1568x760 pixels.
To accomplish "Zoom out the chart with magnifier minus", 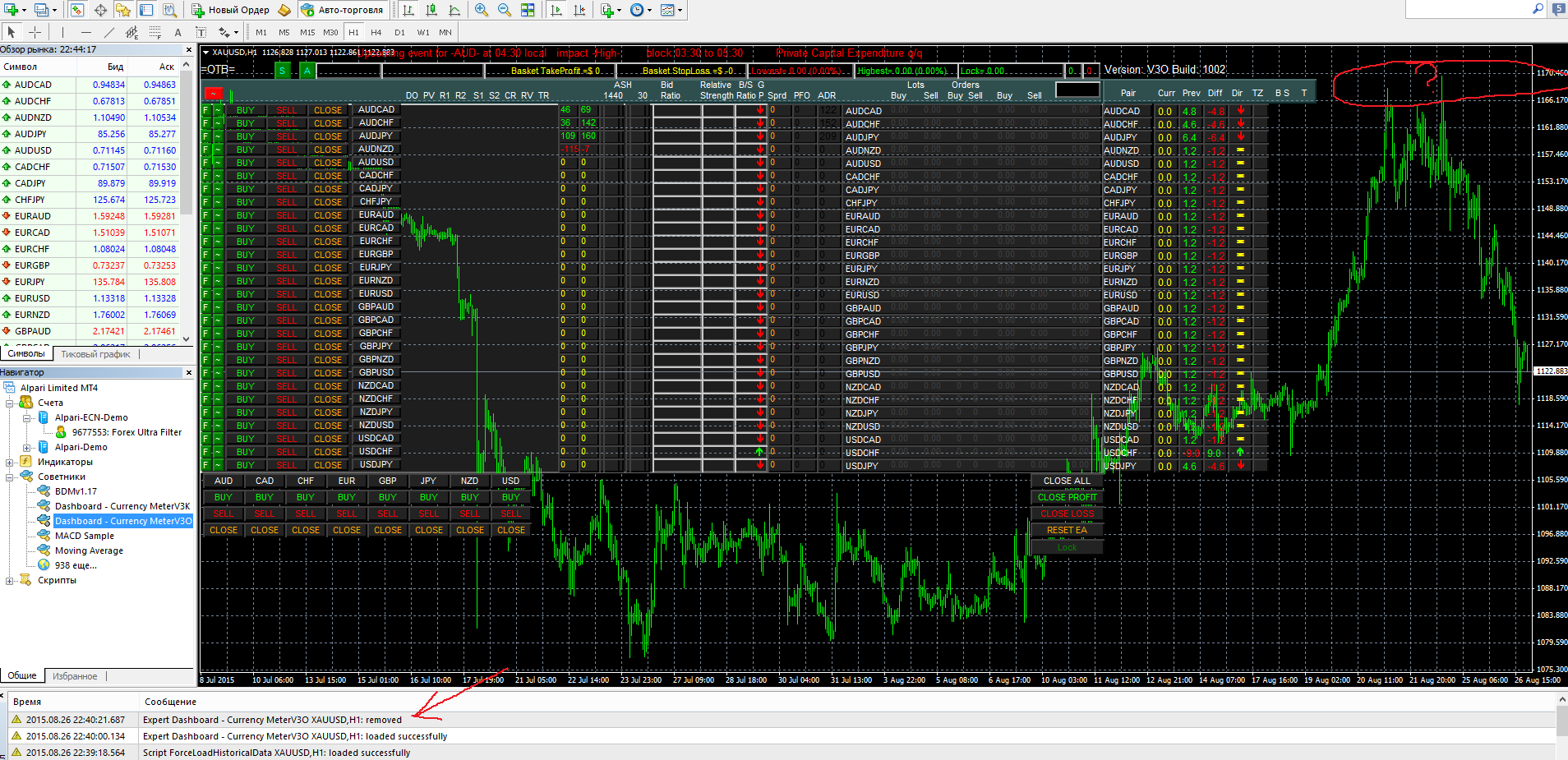I will 505,10.
